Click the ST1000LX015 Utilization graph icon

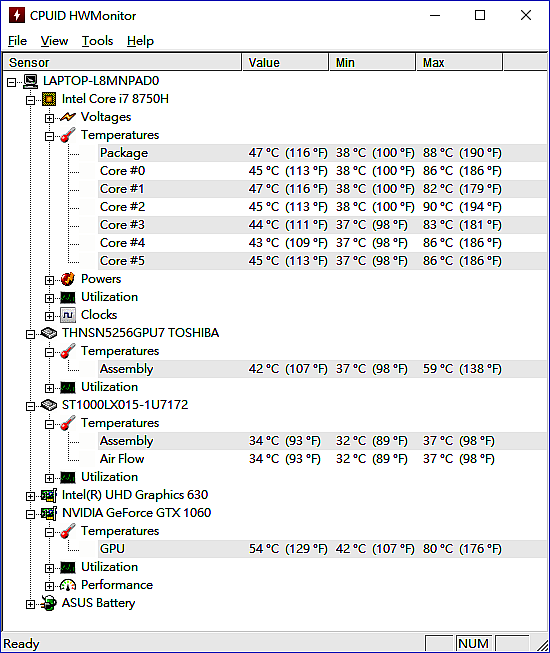68,477
